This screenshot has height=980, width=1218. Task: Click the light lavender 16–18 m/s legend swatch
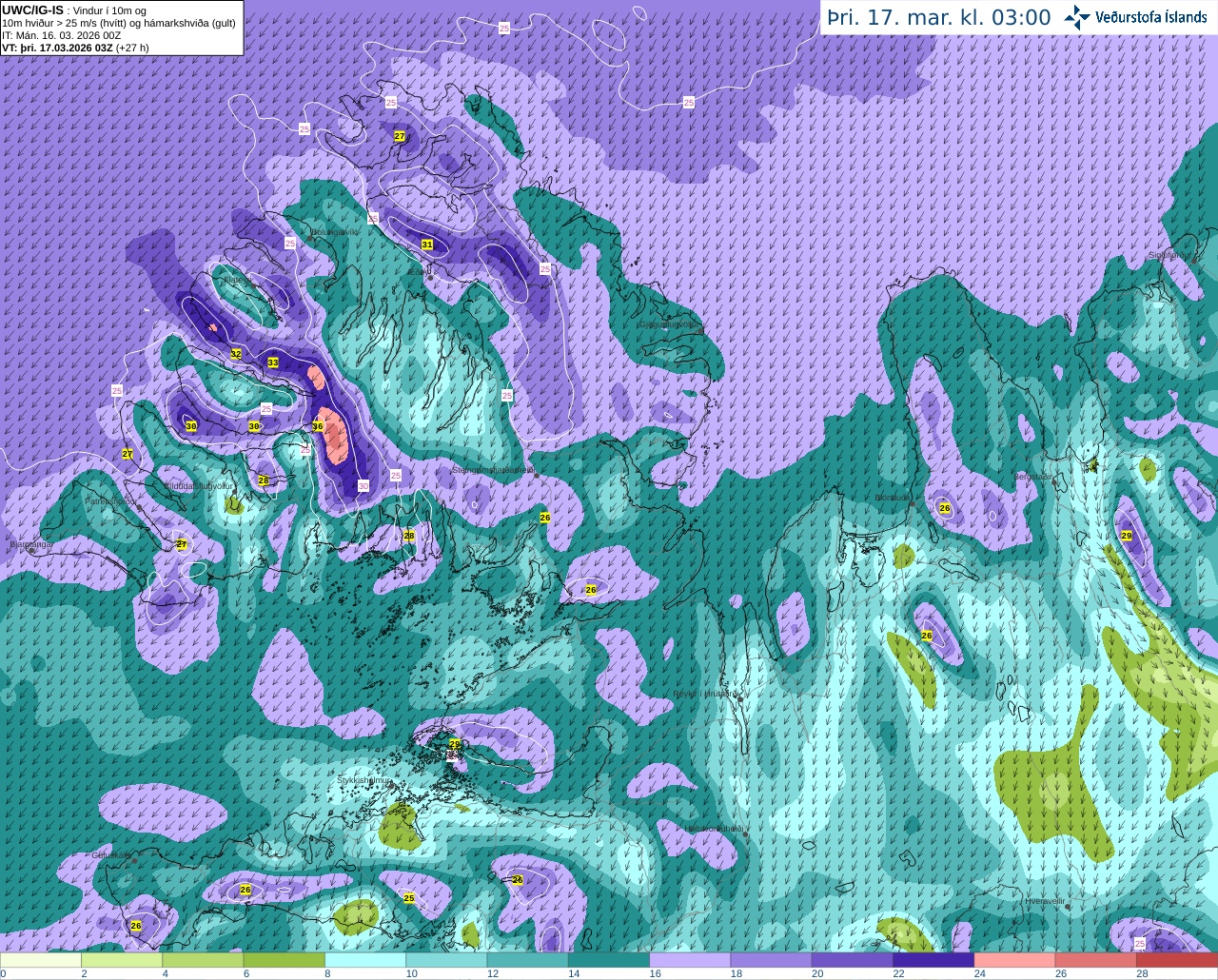690,960
